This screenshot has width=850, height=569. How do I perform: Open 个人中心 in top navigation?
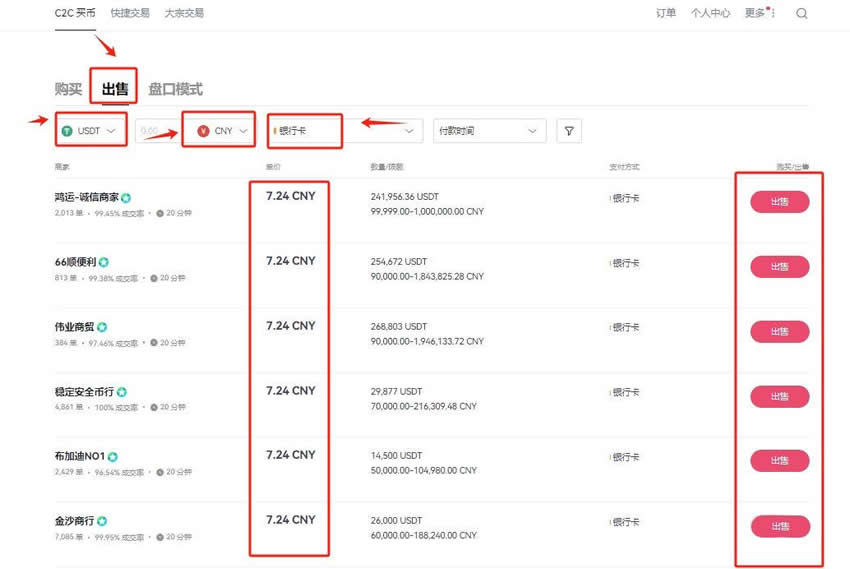[x=711, y=13]
